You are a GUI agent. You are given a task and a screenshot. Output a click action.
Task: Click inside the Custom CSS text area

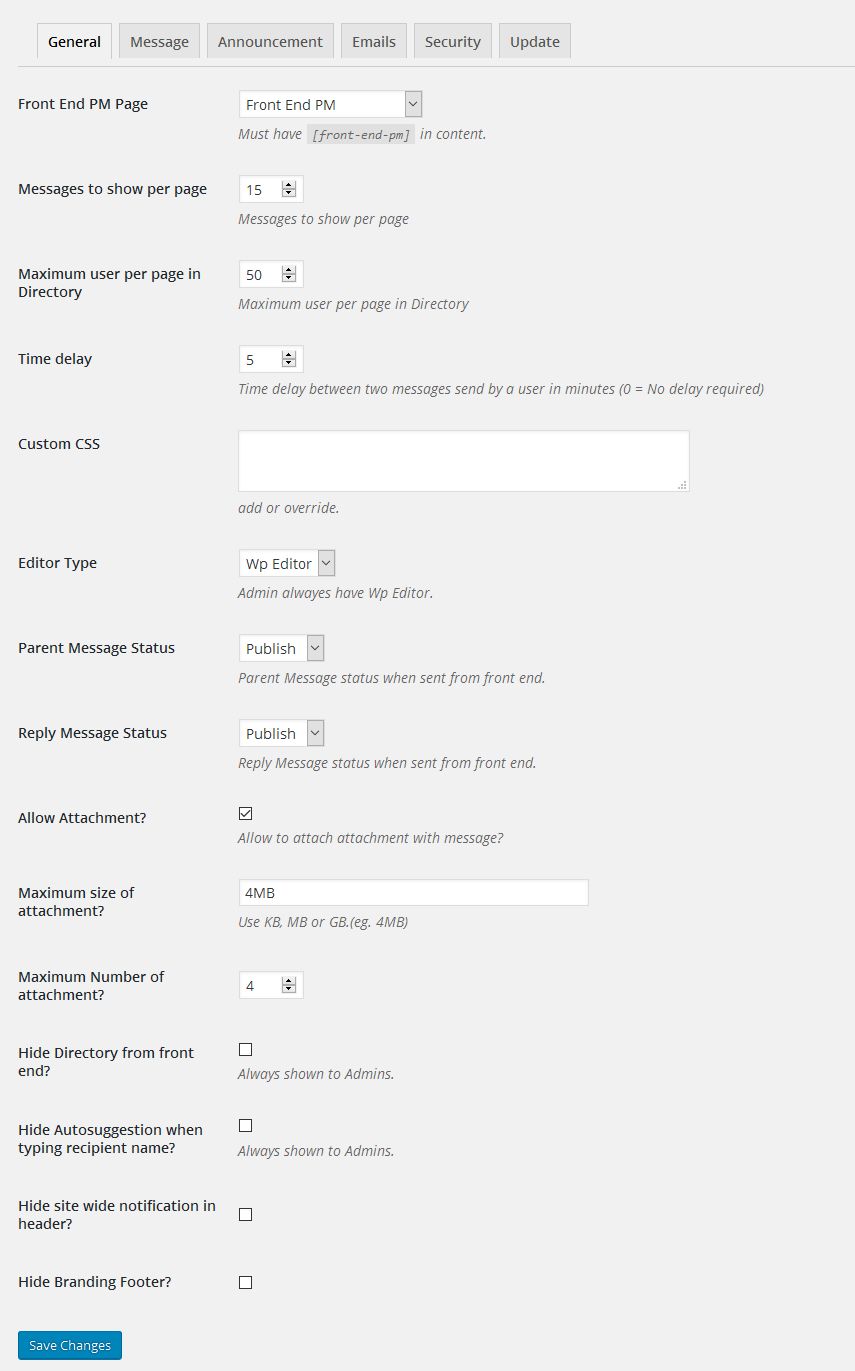click(463, 460)
